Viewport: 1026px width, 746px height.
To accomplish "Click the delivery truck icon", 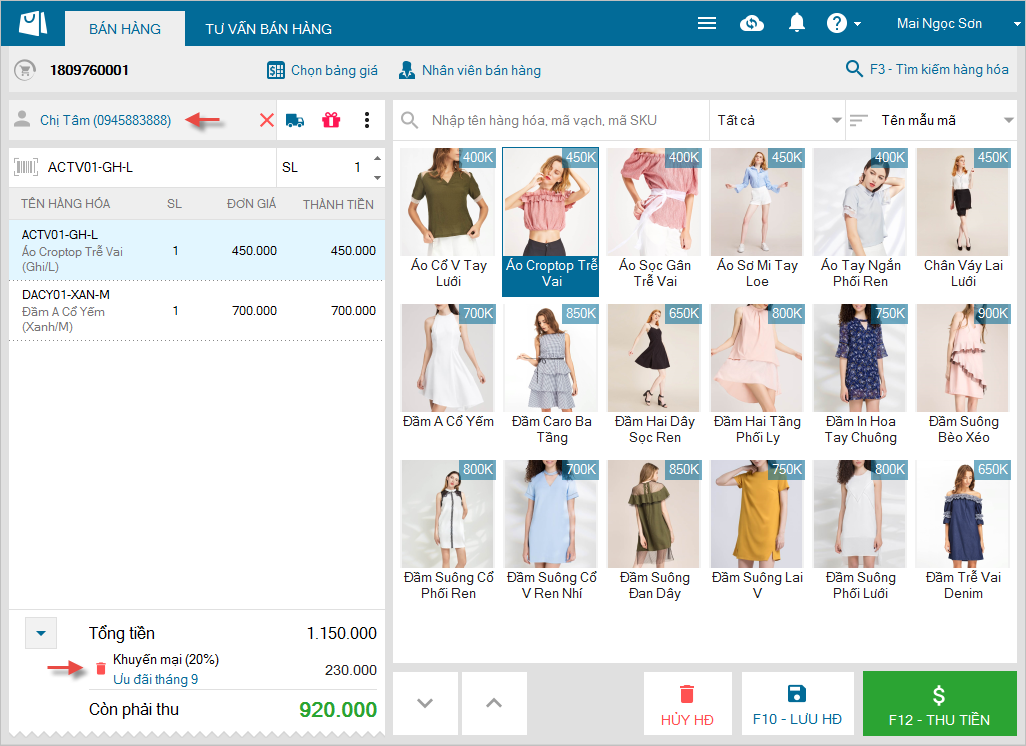I will click(295, 120).
